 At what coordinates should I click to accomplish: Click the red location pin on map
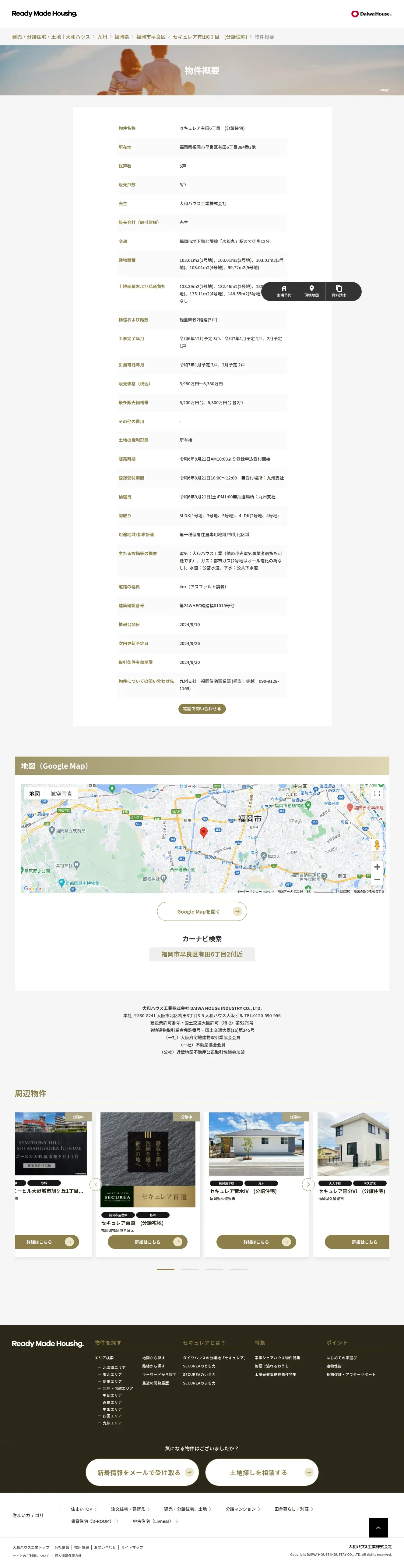click(x=203, y=832)
